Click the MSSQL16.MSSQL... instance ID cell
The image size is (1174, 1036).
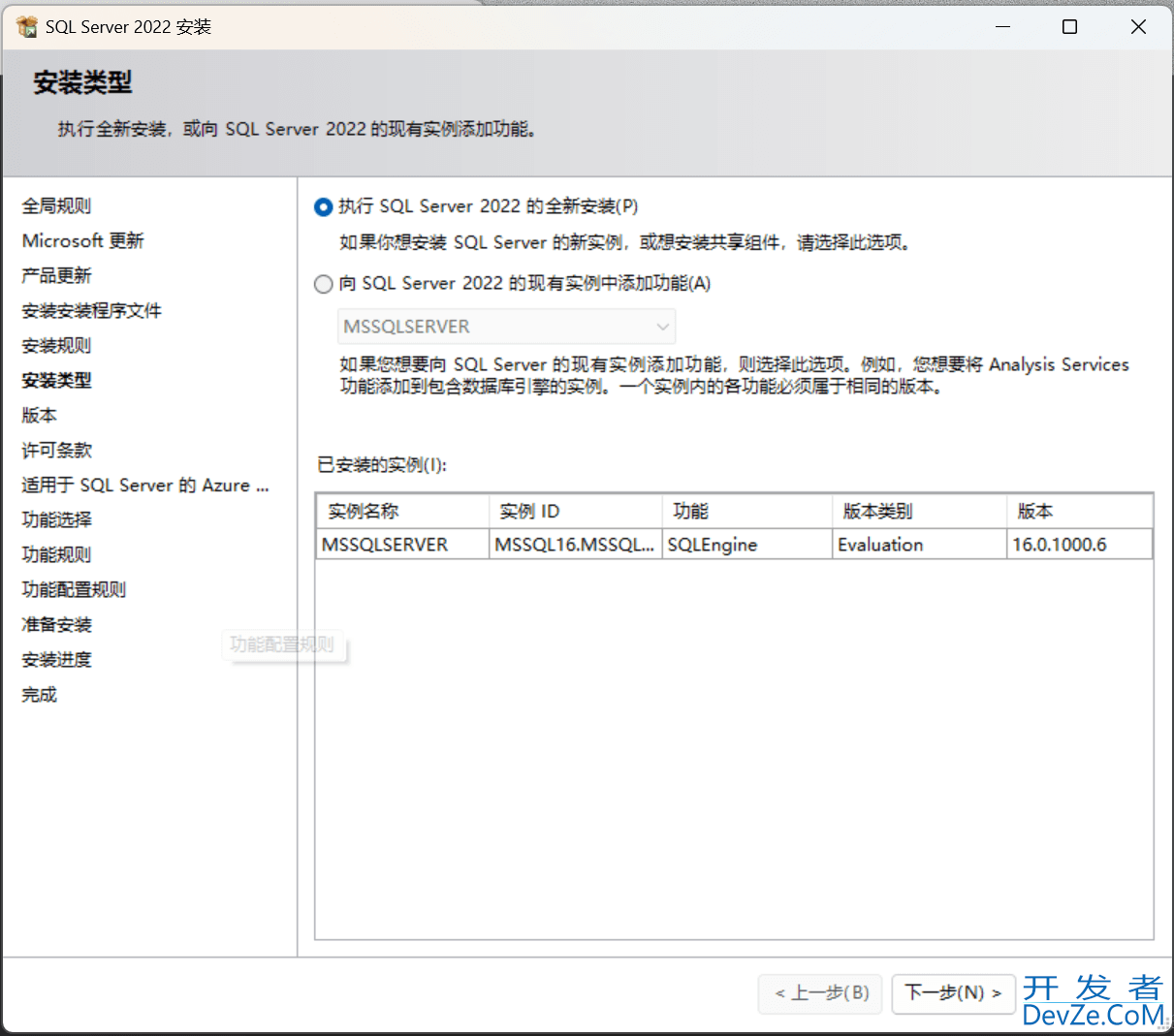pos(575,545)
